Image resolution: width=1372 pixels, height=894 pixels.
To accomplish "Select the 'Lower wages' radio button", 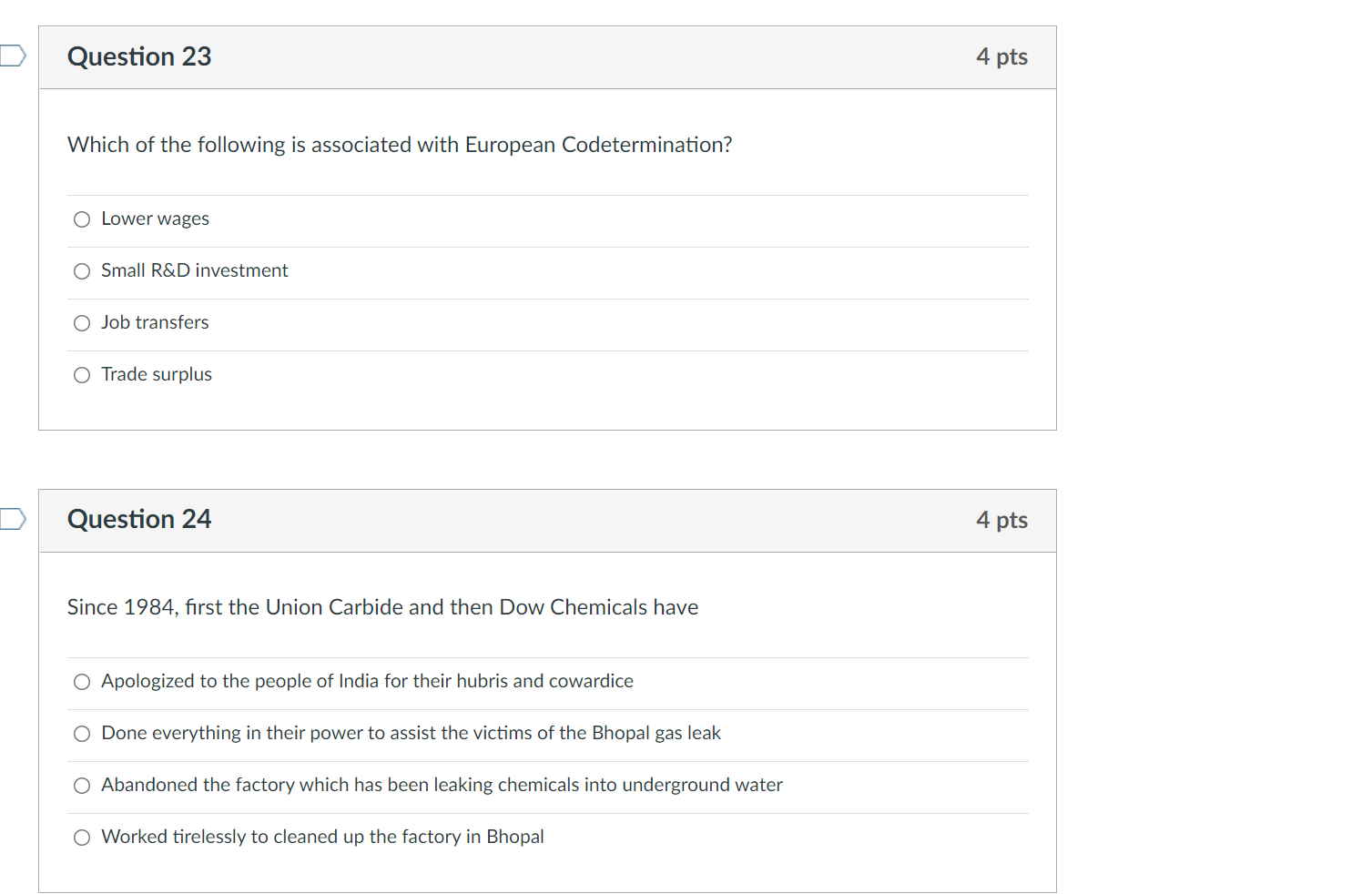I will 81,219.
